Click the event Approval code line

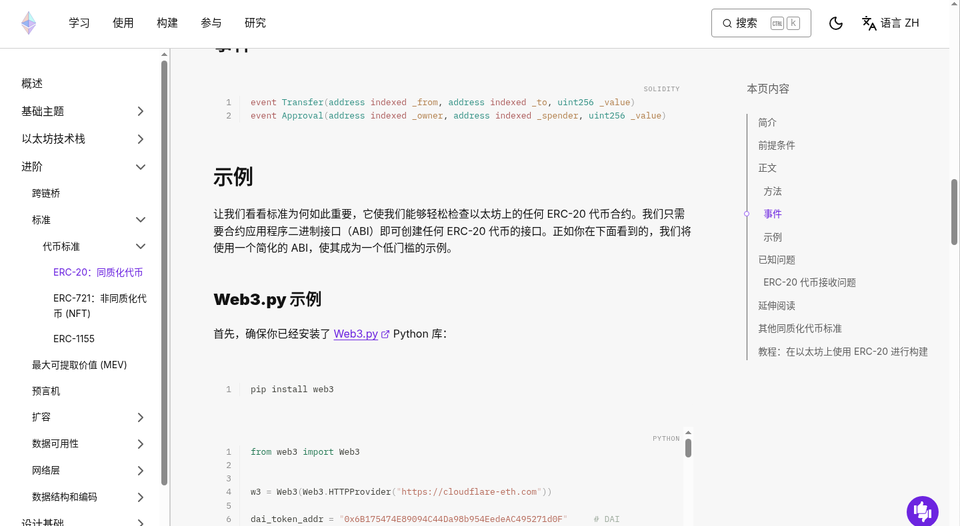(x=457, y=116)
